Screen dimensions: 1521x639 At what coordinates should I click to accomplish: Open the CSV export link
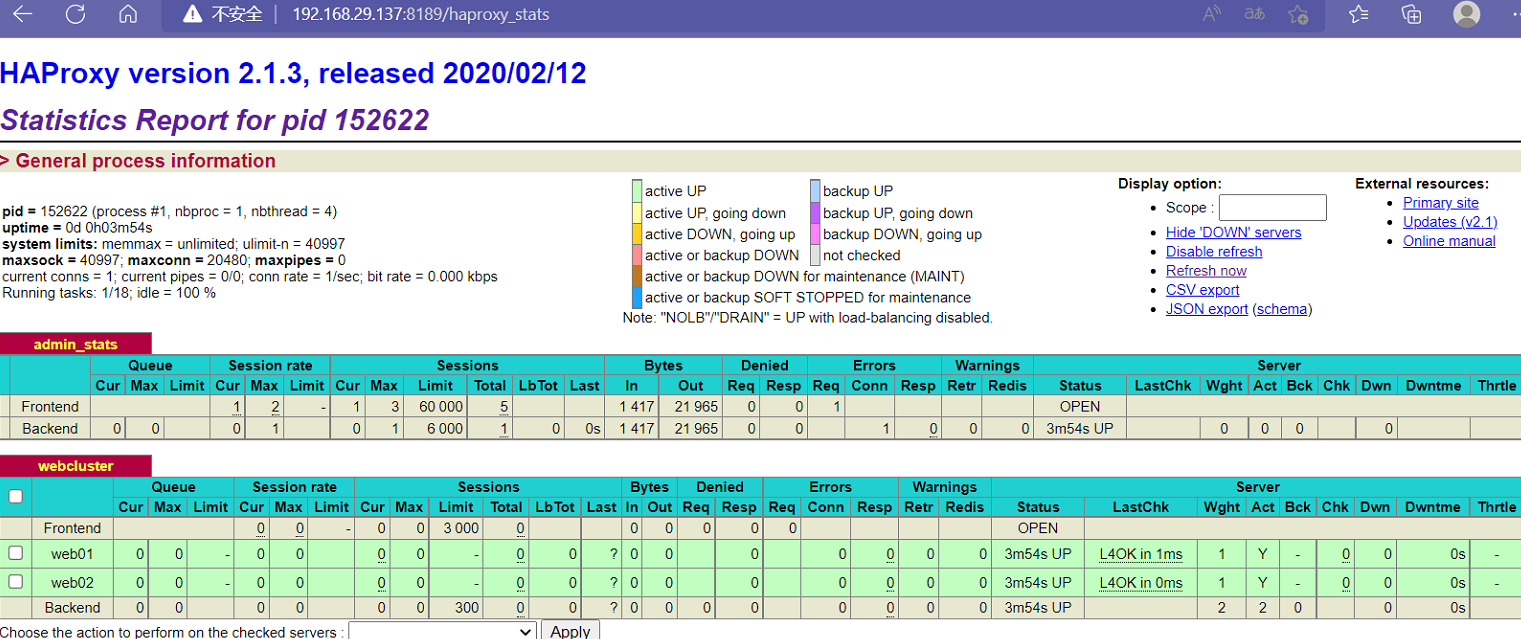click(x=1202, y=289)
